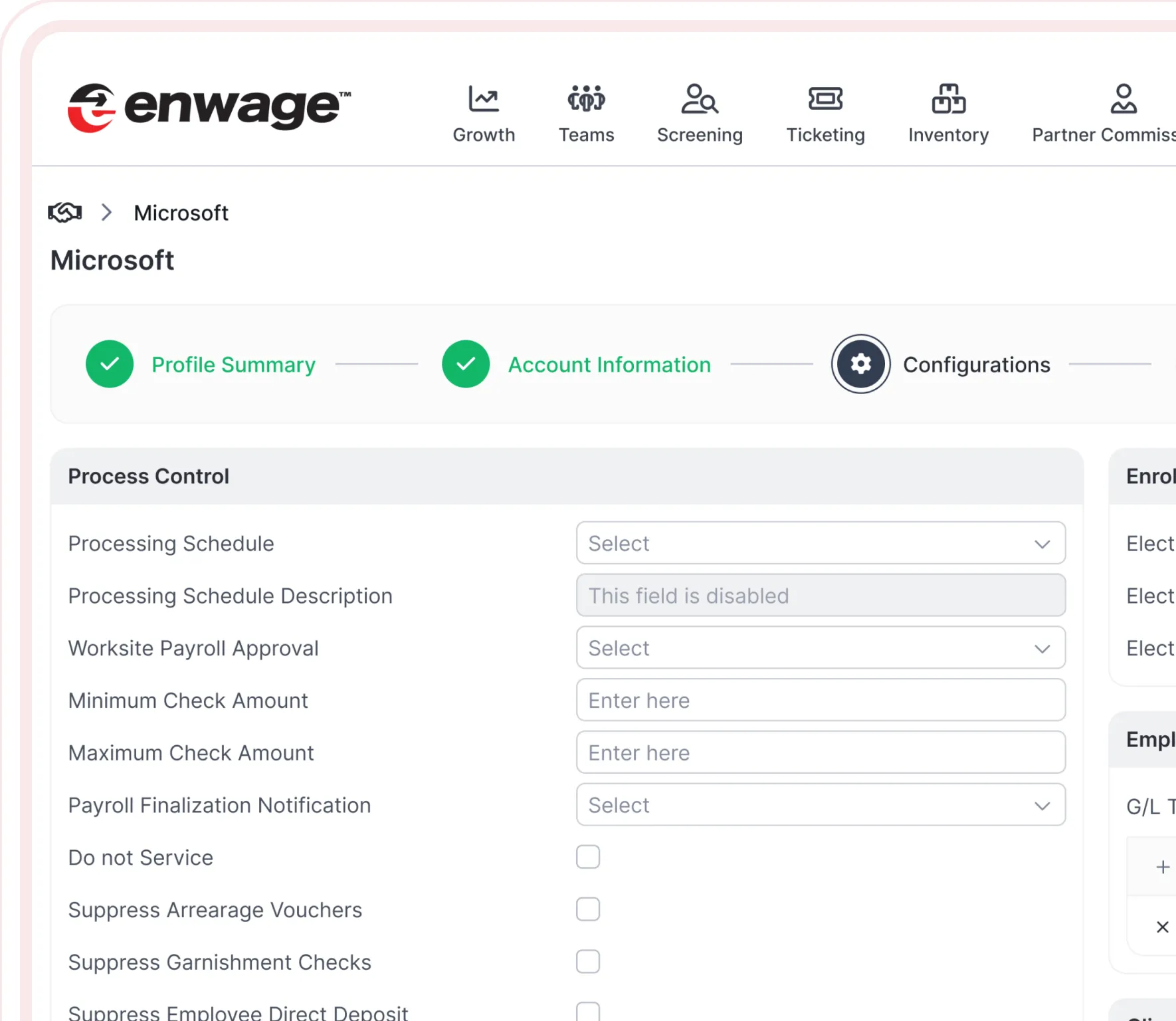Open the Partner Commission icon
This screenshot has width=1176, height=1021.
(1123, 100)
